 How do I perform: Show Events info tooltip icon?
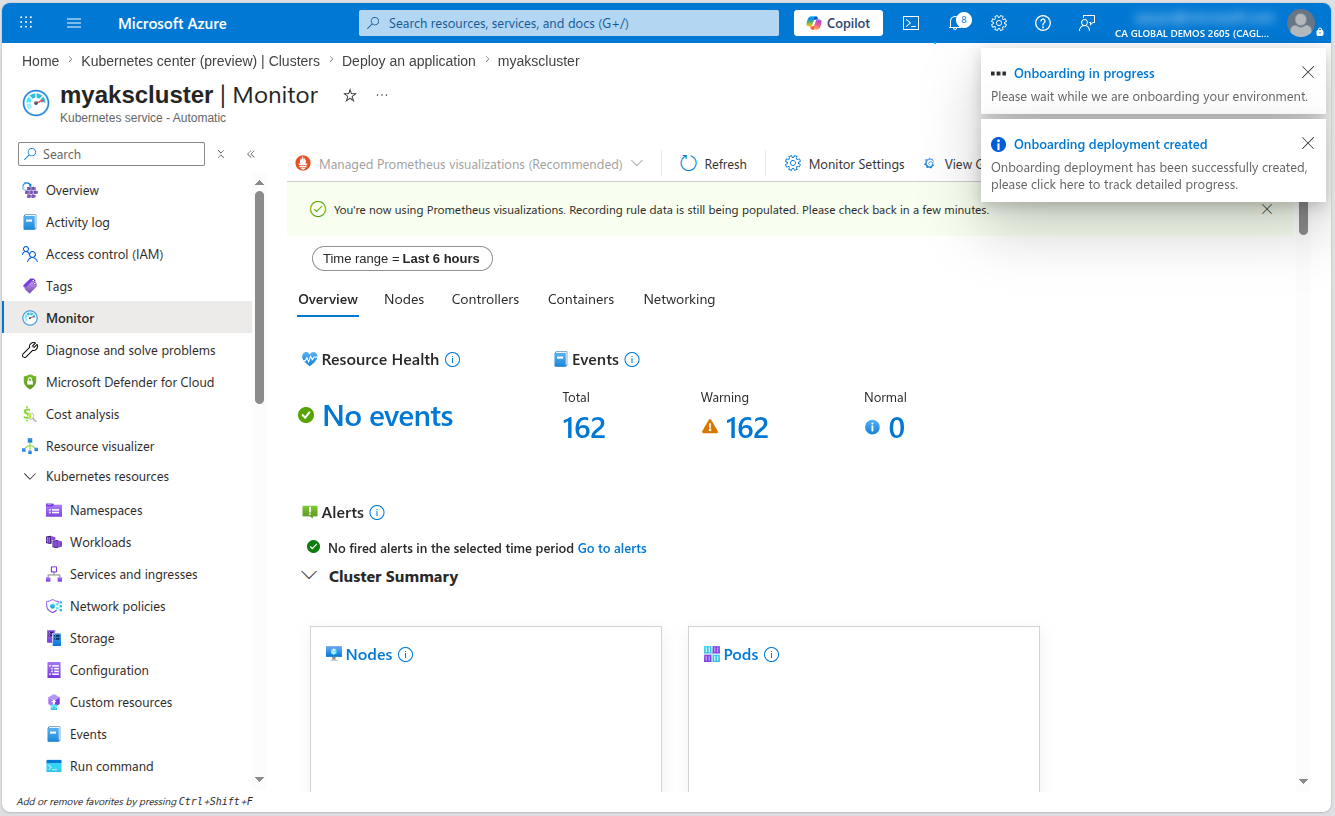pos(632,359)
